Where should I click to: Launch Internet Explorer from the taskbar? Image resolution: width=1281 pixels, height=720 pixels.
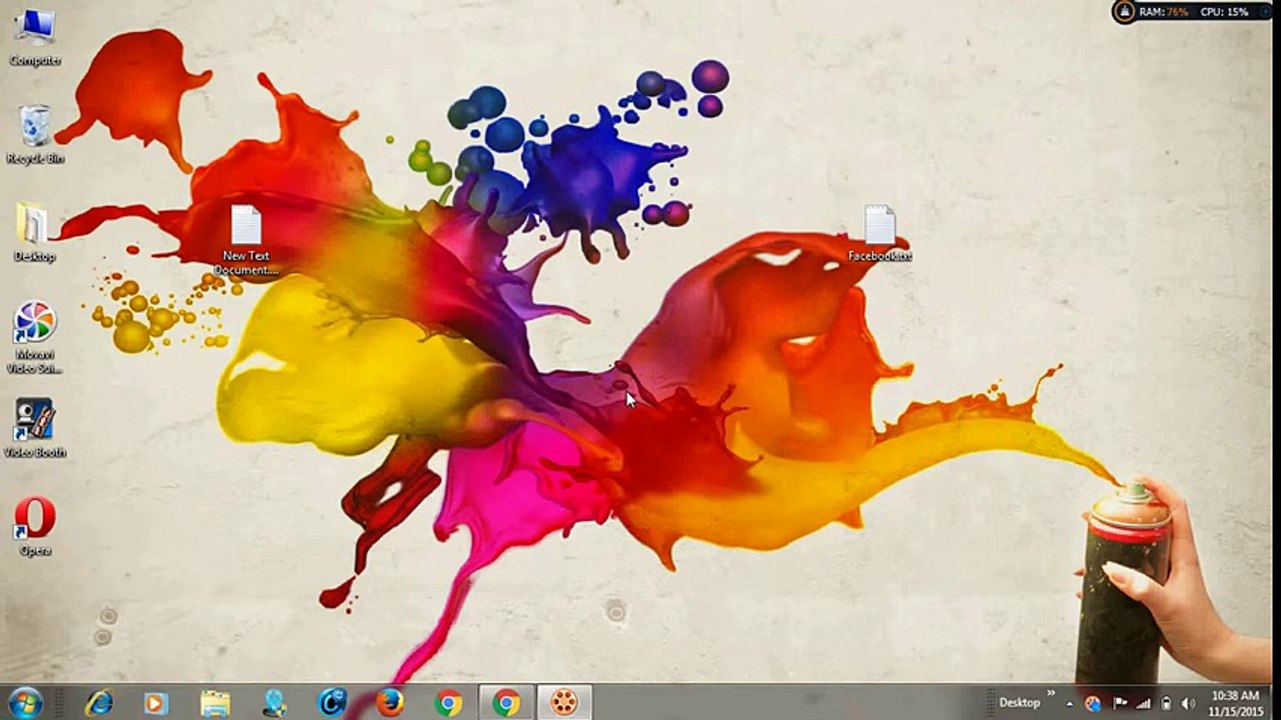click(98, 703)
